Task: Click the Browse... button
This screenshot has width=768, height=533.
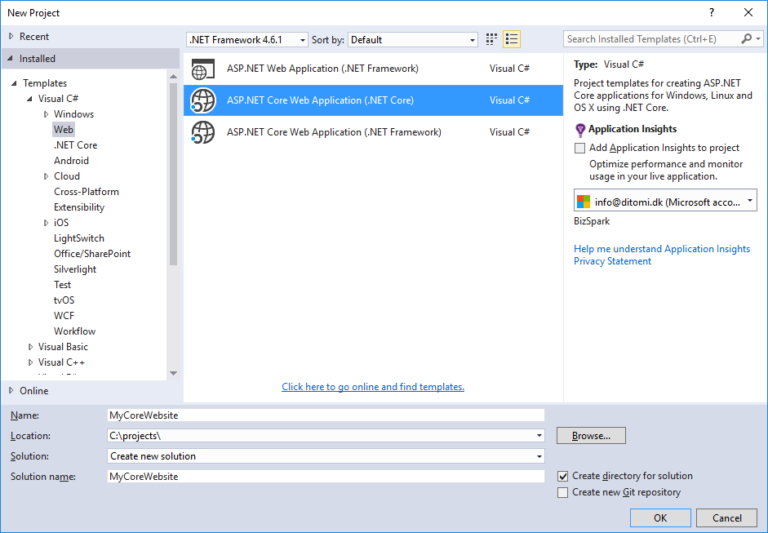Action: click(x=591, y=436)
